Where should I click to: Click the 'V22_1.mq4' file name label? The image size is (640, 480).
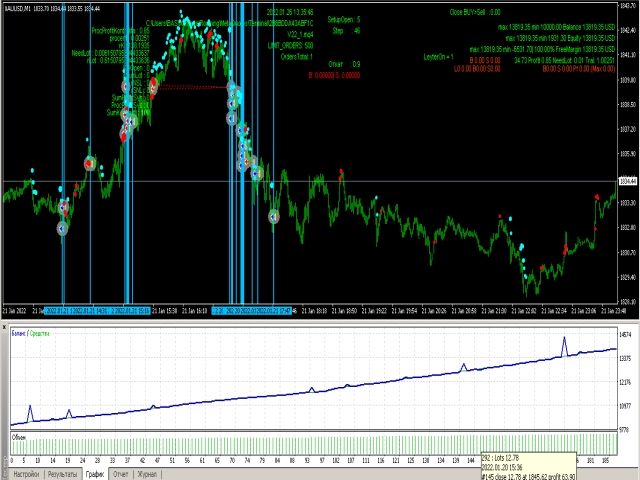[300, 34]
